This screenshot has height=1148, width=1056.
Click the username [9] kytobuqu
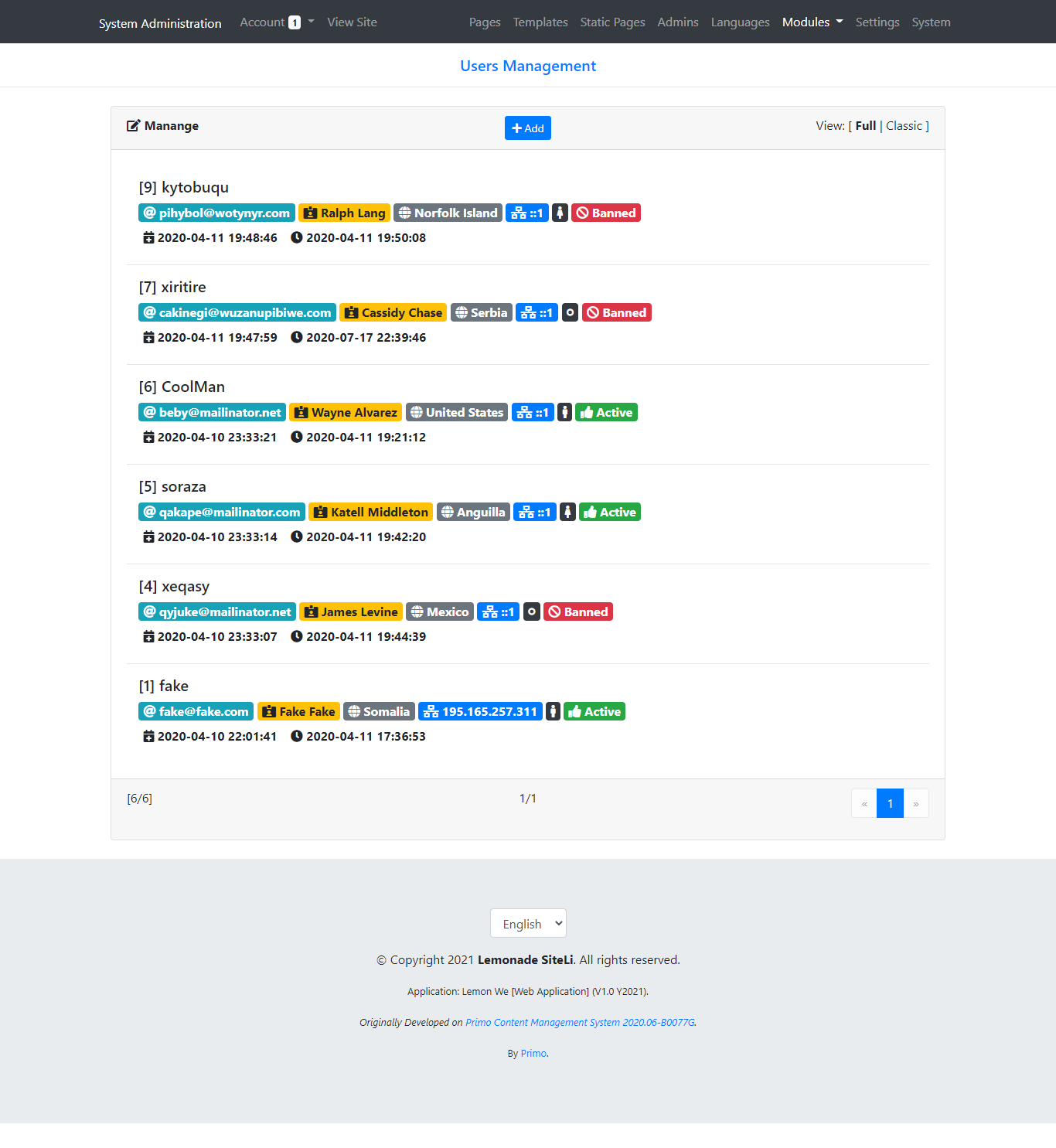pyautogui.click(x=184, y=187)
